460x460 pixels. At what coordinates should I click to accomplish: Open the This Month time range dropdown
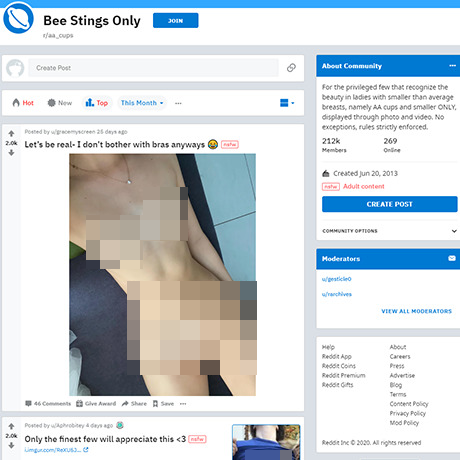[x=142, y=103]
